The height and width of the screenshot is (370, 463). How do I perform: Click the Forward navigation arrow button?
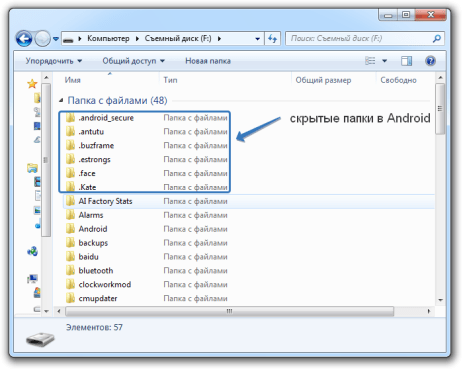click(42, 39)
